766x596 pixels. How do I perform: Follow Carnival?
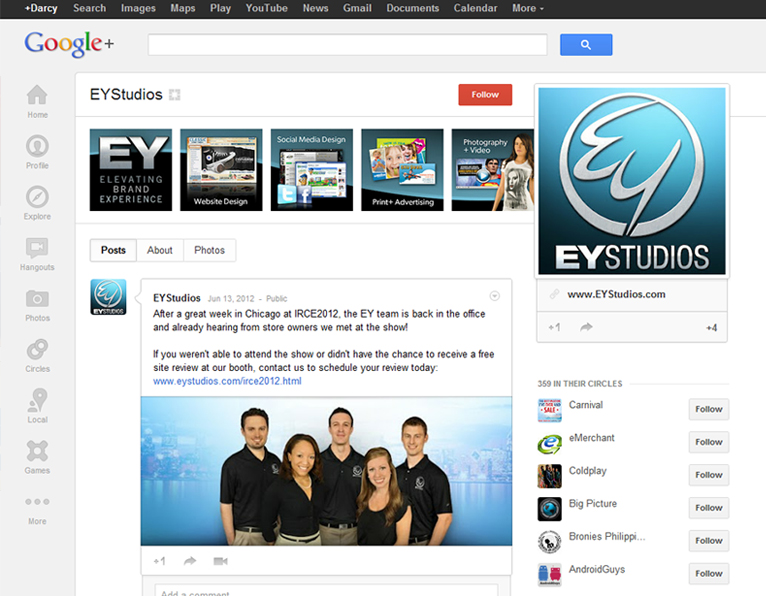pyautogui.click(x=709, y=409)
